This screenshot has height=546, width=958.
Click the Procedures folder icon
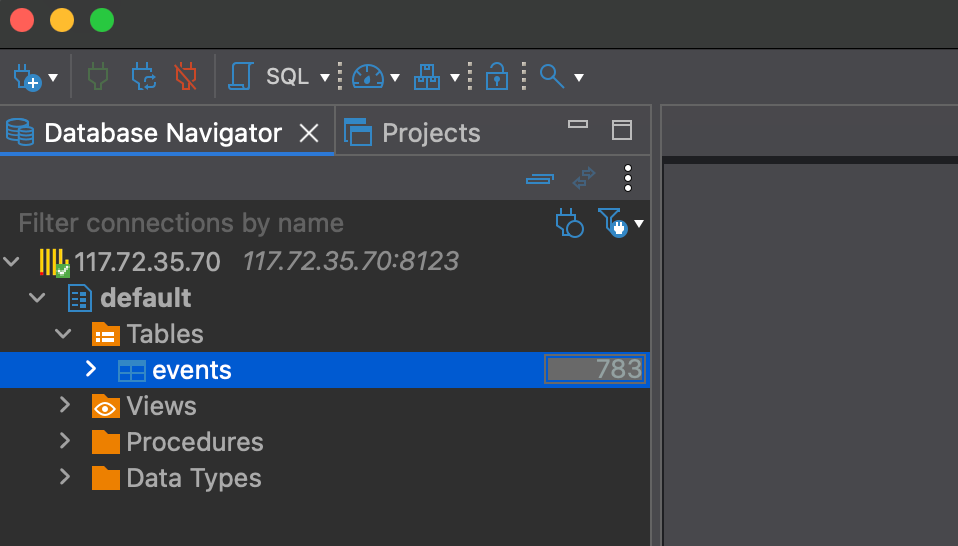click(x=106, y=442)
